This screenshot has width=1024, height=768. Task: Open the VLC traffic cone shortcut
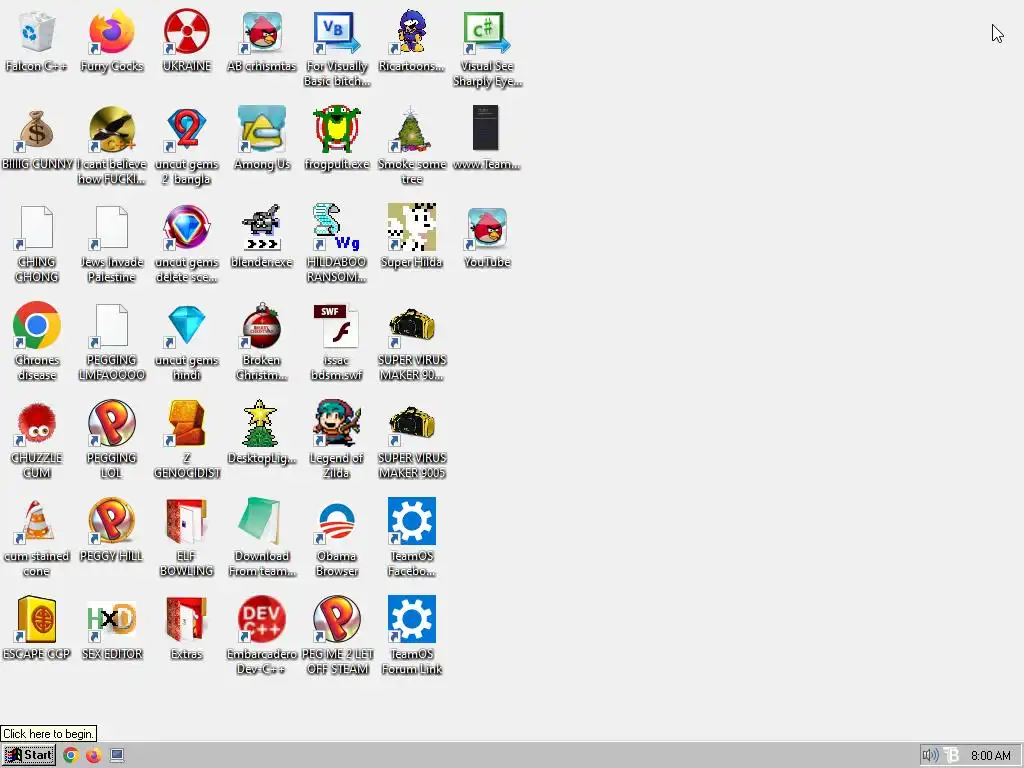(x=37, y=521)
